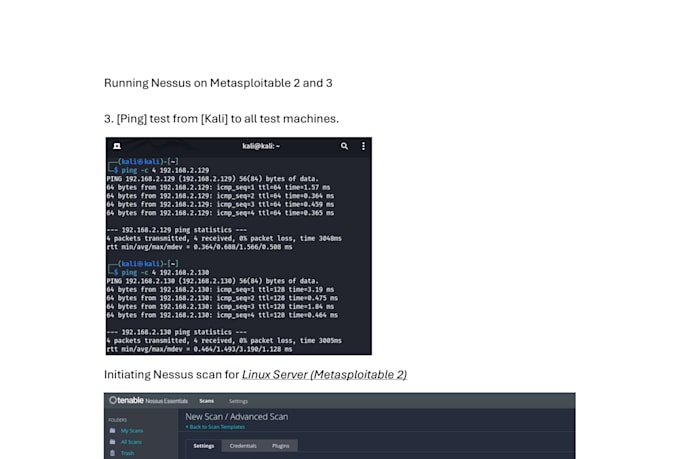This screenshot has width=680, height=459.
Task: Open Trash folder in sidebar
Action: point(128,453)
